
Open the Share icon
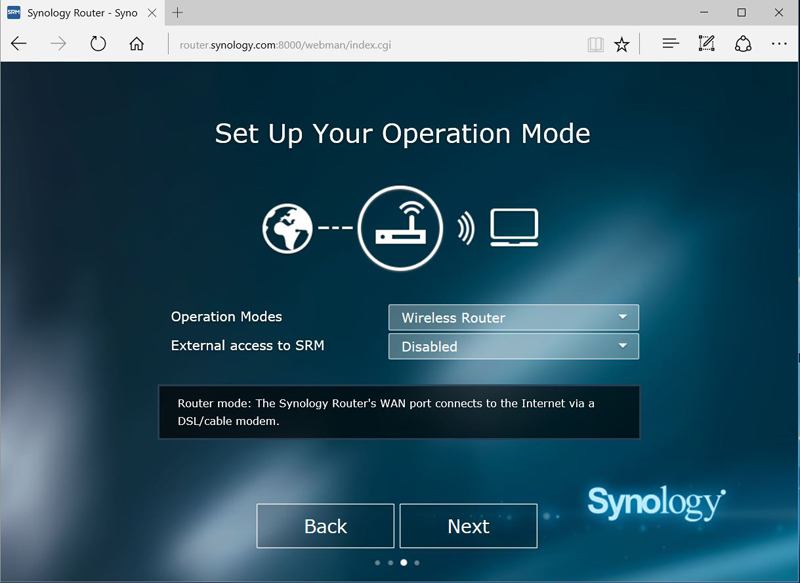(743, 44)
